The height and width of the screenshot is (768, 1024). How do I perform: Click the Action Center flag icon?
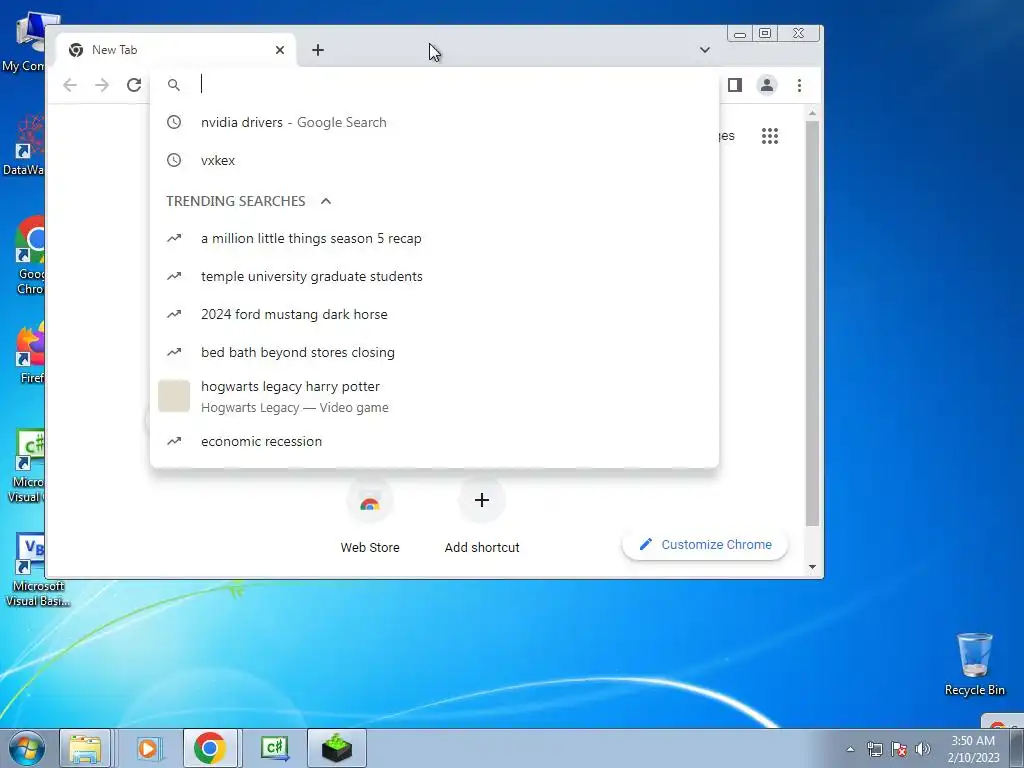pos(899,749)
